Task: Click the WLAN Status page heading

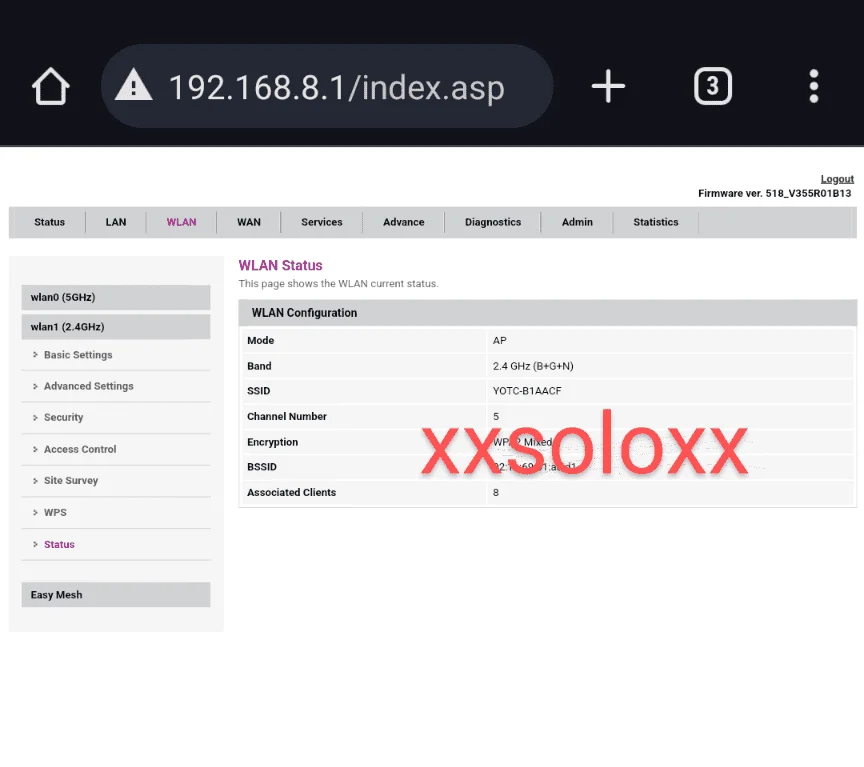Action: 280,266
